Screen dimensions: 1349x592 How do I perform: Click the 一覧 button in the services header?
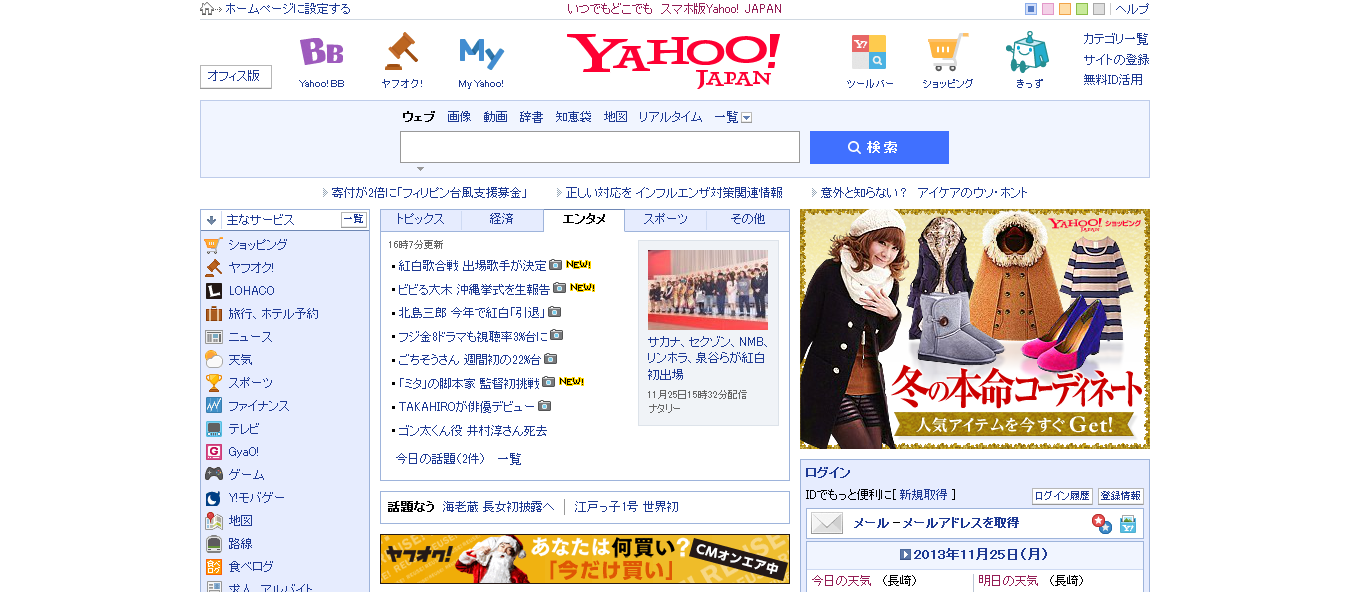coord(353,220)
